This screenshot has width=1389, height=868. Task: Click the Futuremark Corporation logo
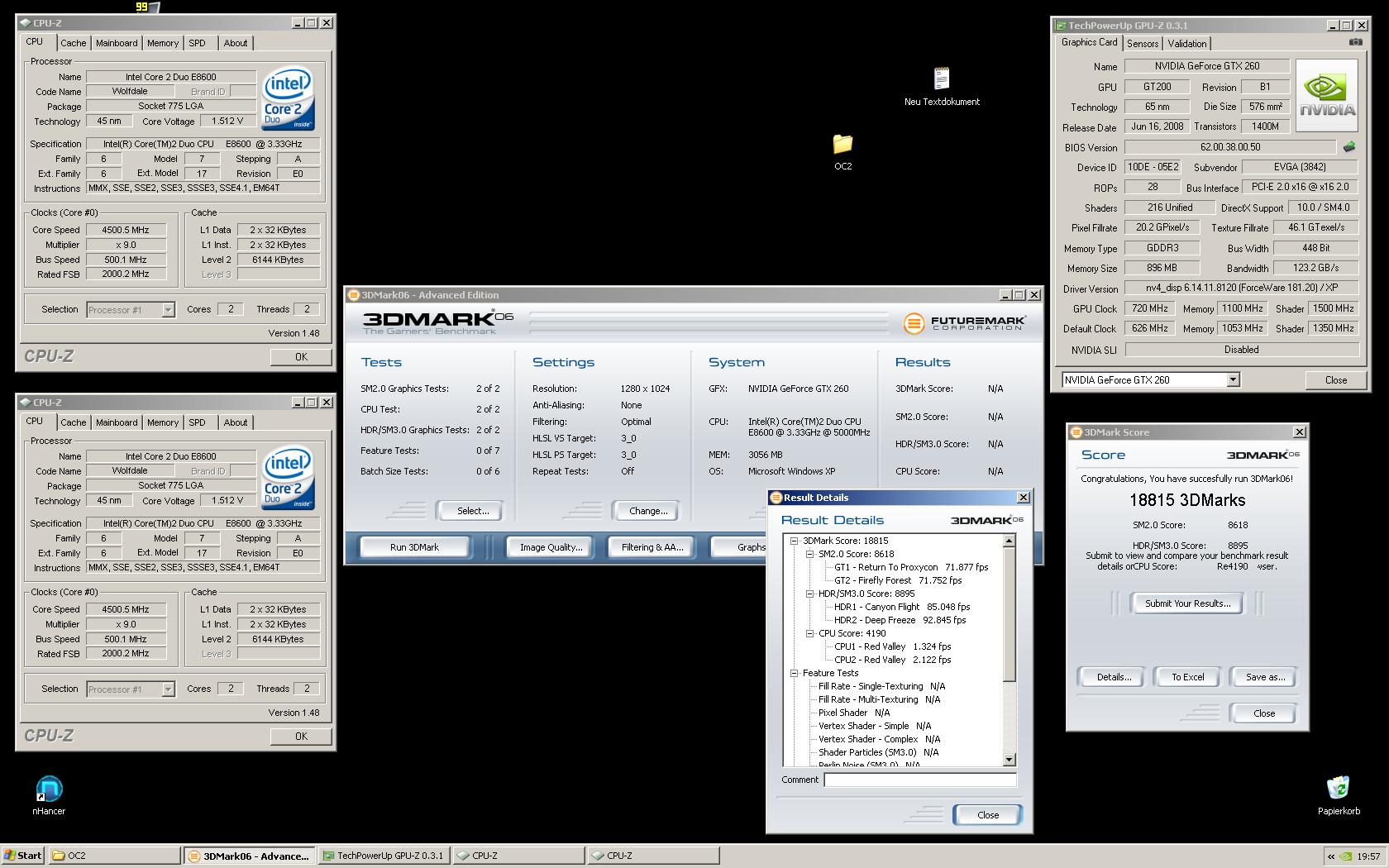[x=964, y=323]
